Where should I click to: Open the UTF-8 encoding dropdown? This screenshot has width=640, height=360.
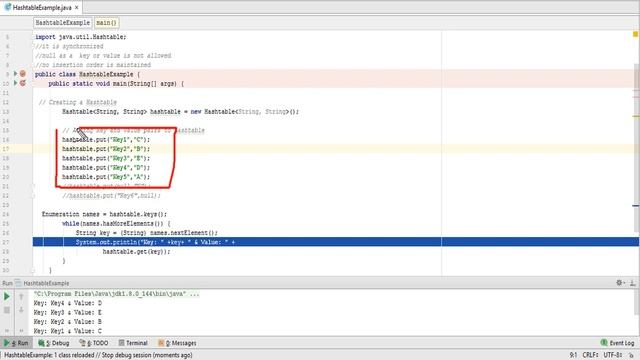click(613, 355)
